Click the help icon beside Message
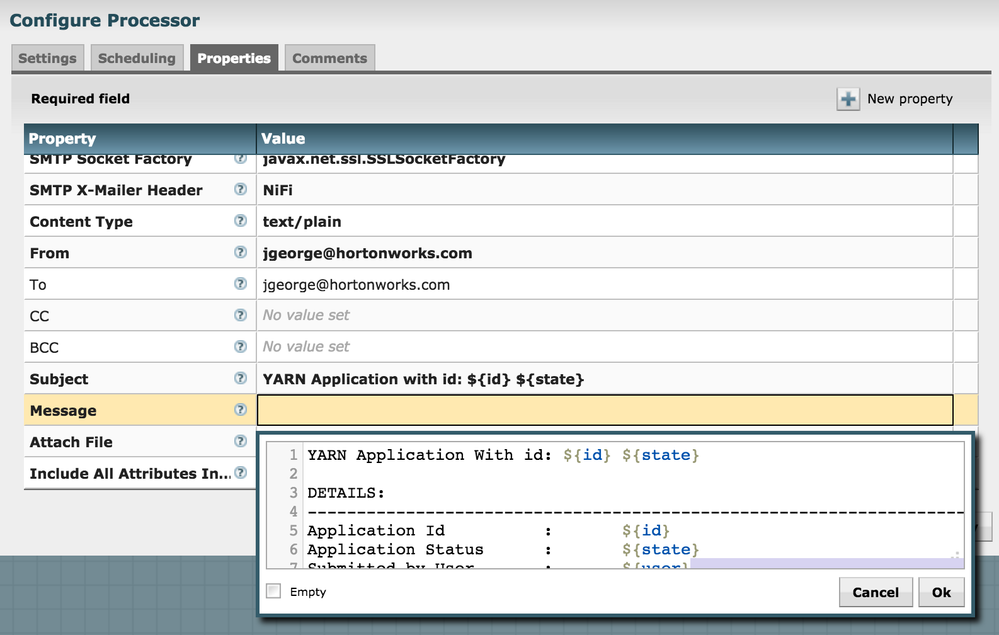Viewport: 999px width, 635px height. coord(240,410)
